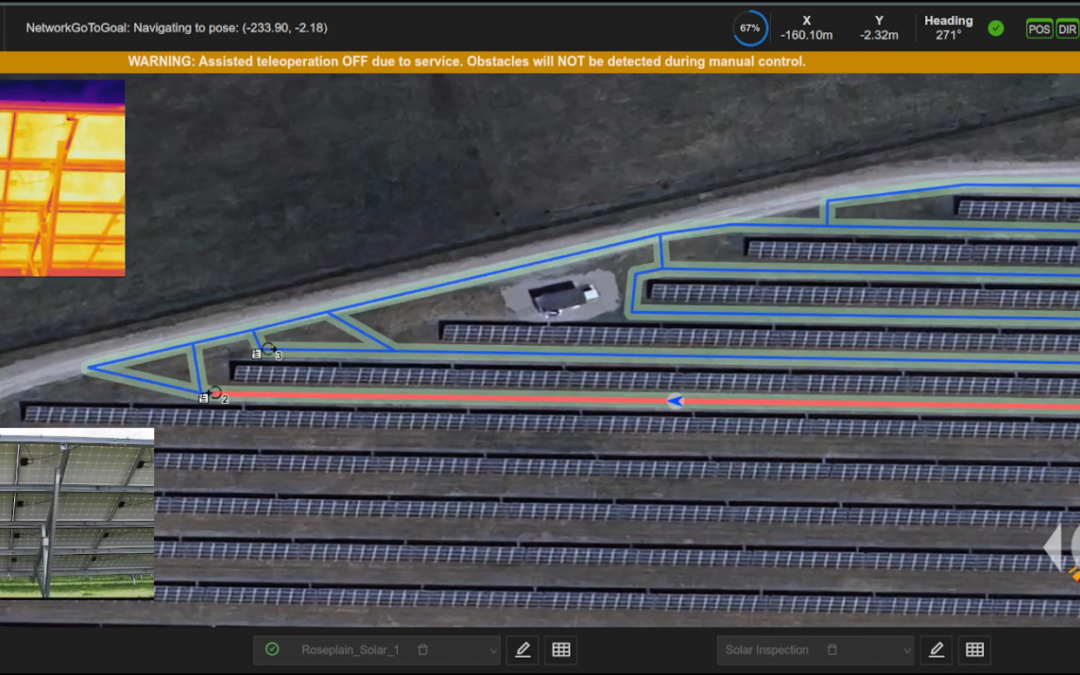
Task: Open the thermal camera thumbnail
Action: point(62,178)
